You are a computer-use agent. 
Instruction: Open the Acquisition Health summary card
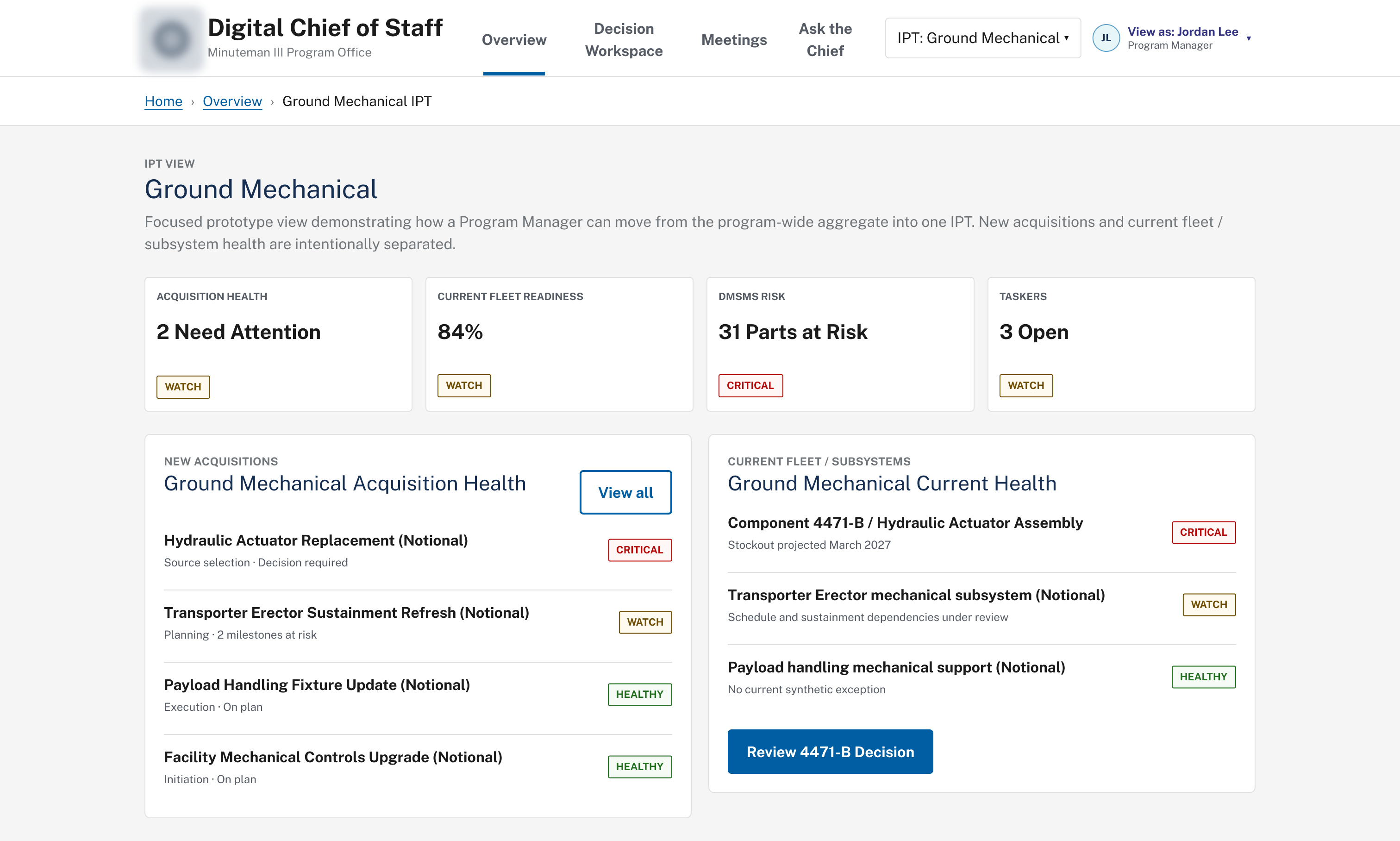pyautogui.click(x=278, y=344)
